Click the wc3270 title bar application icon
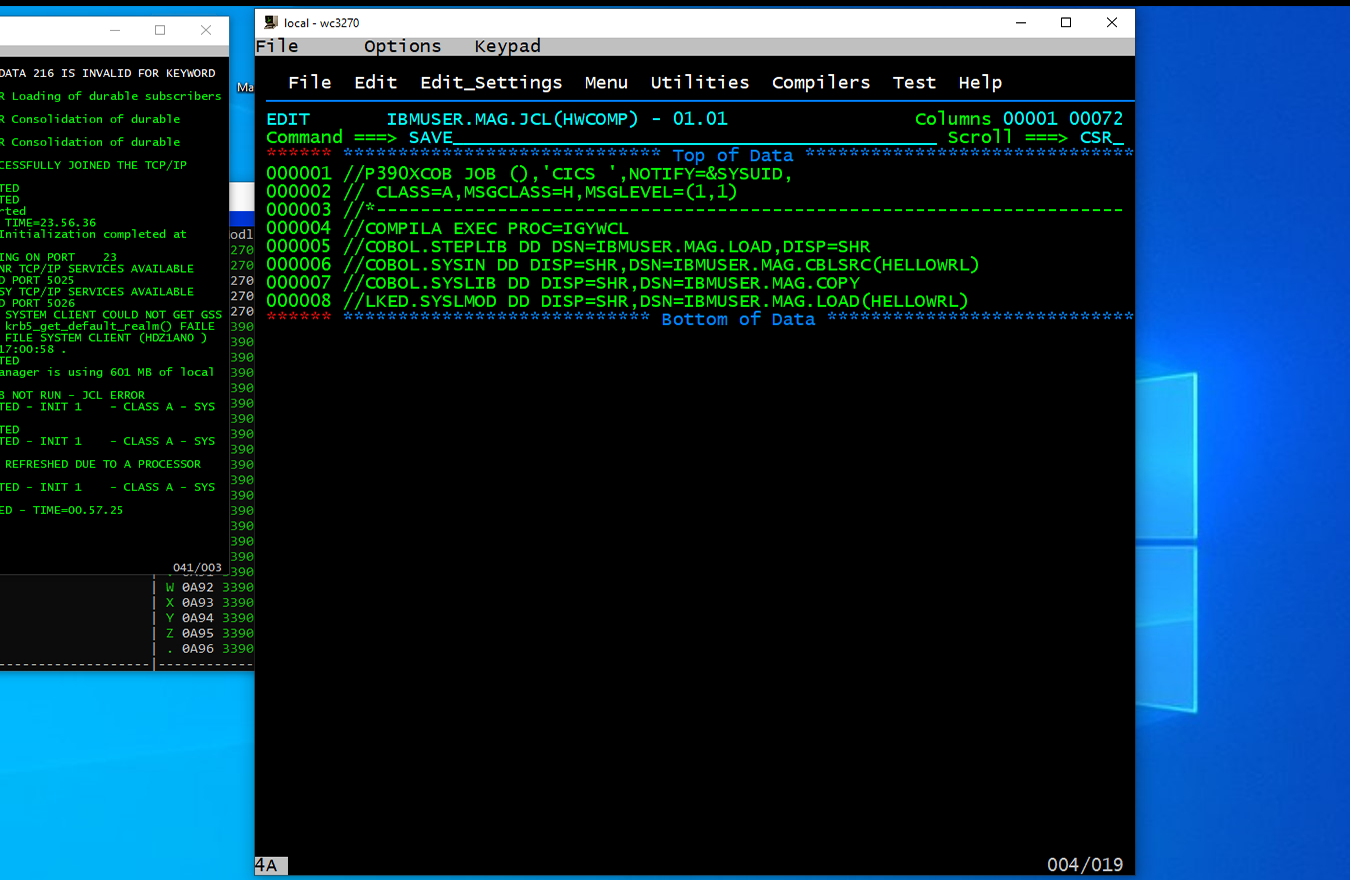 271,22
